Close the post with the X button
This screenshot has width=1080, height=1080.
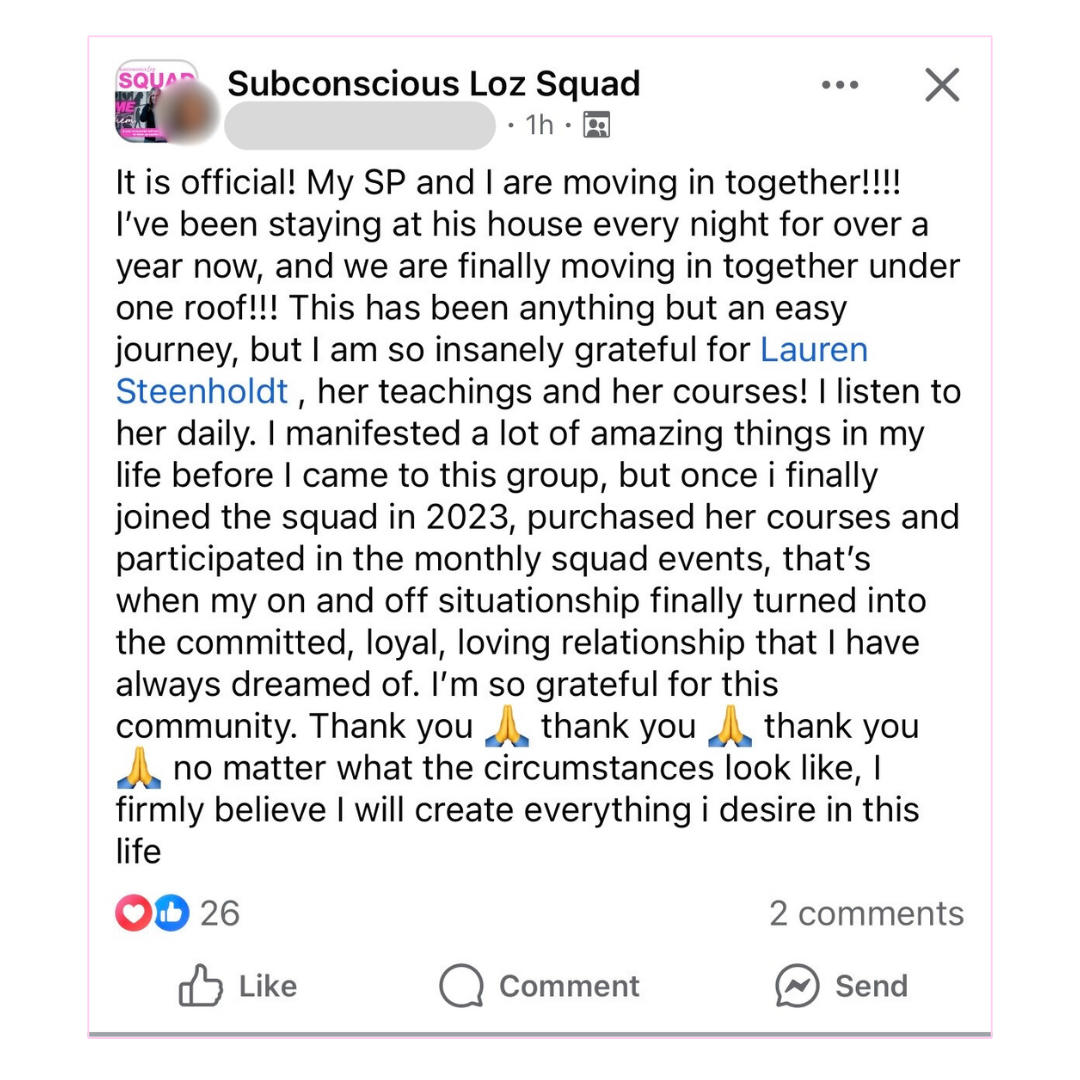[x=942, y=85]
